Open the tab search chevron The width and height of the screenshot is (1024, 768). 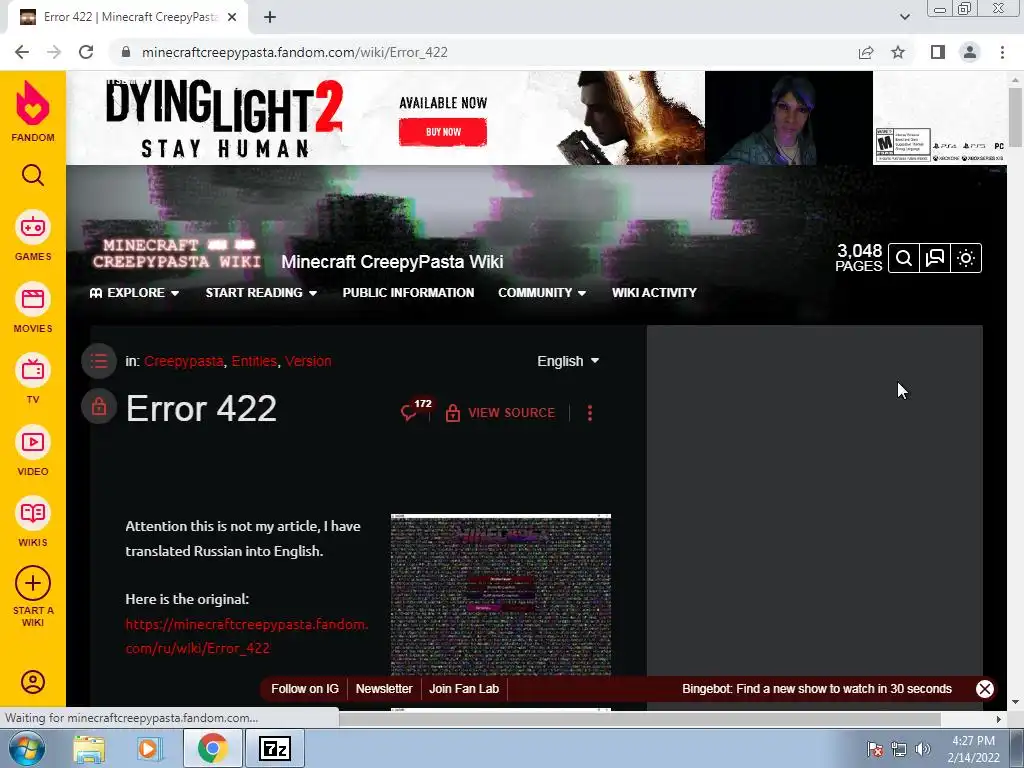coord(904,17)
